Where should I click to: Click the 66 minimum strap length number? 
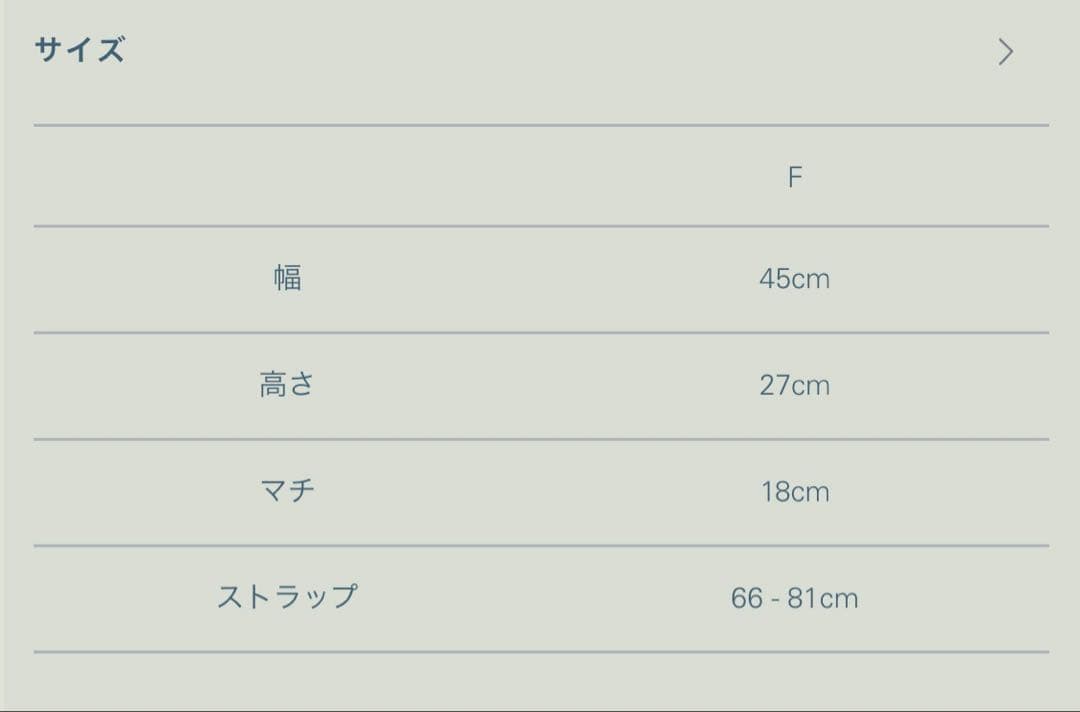point(747,599)
